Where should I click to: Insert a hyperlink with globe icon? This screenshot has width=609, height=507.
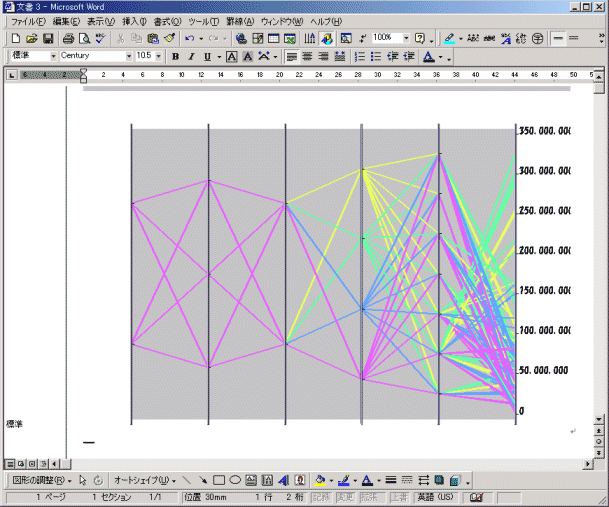coord(241,38)
